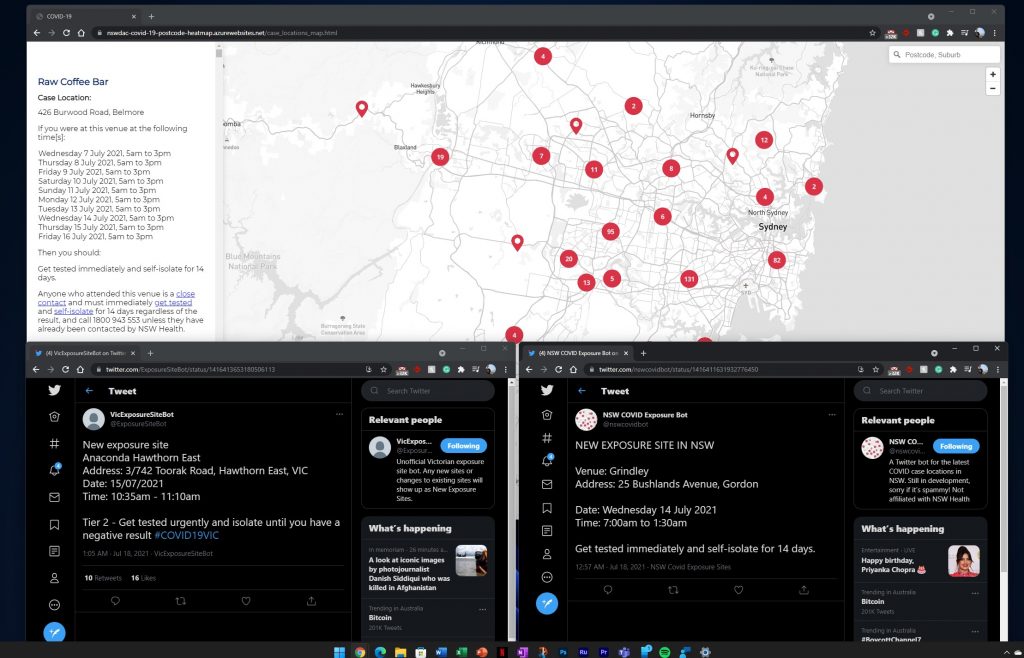The height and width of the screenshot is (658, 1024).
Task: Zoom out on the map
Action: 993,88
